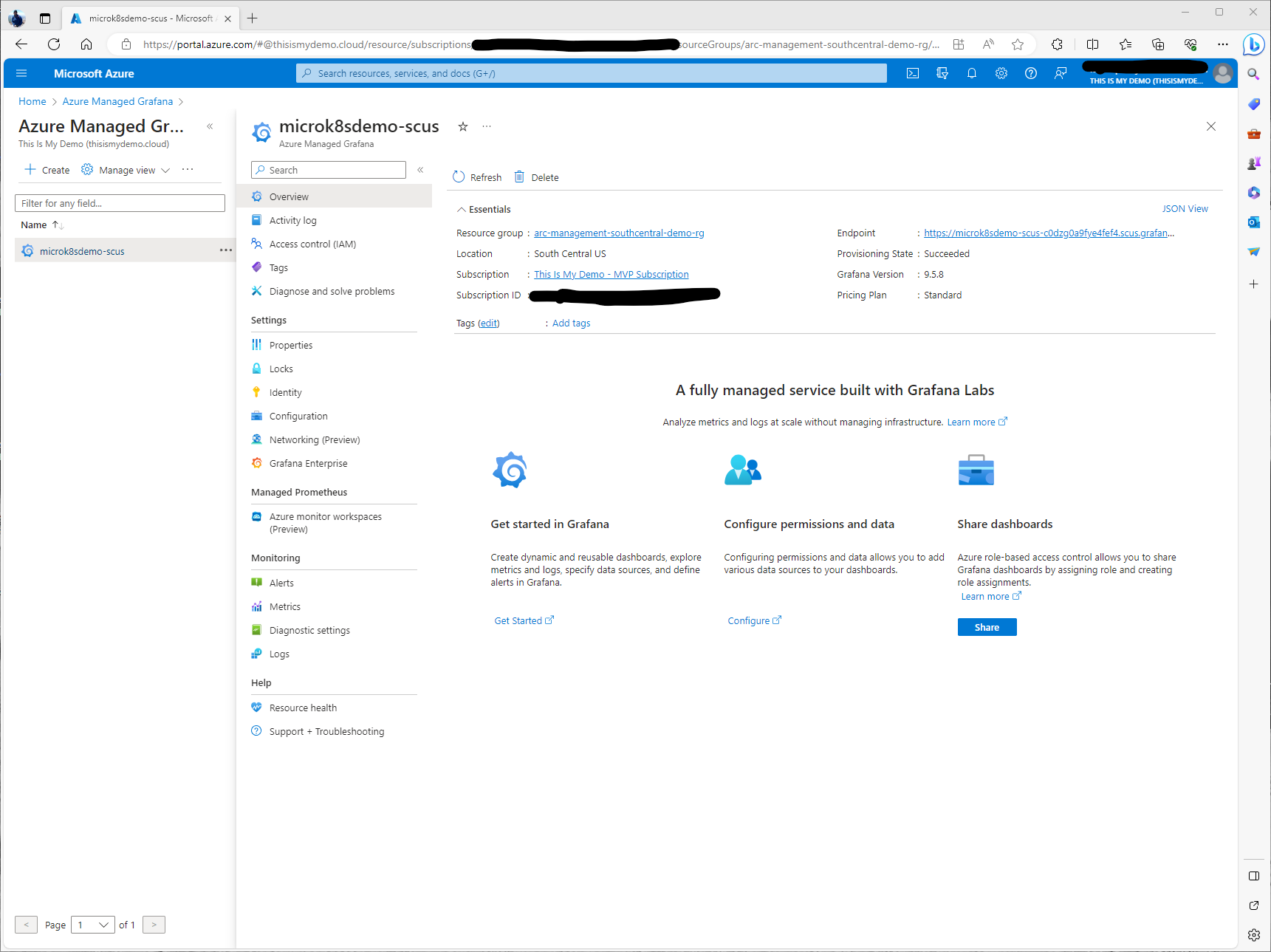Viewport: 1271px width, 952px height.
Task: Click the Delete trash icon
Action: 520,177
